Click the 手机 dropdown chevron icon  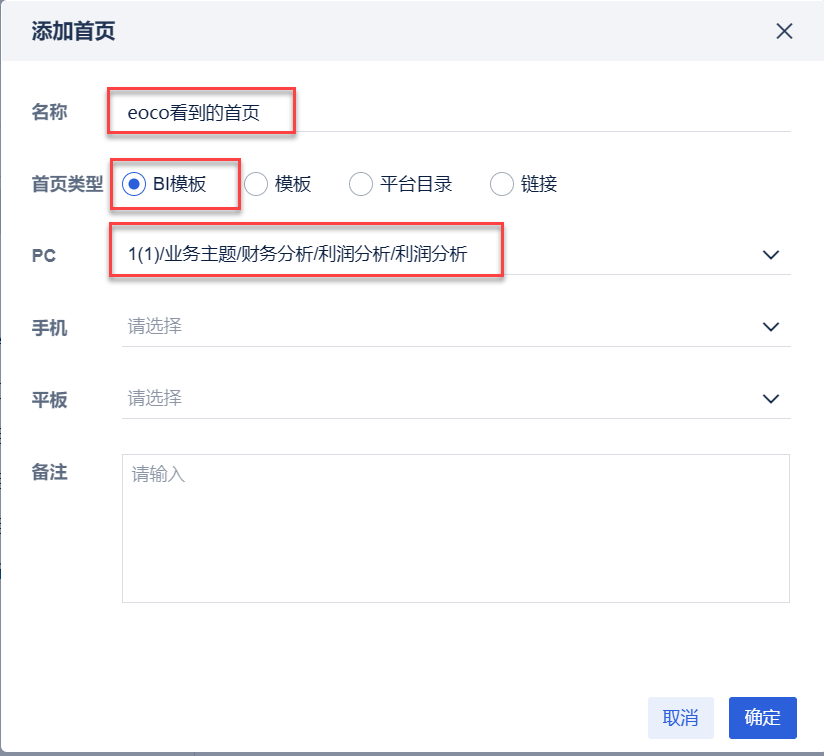click(771, 327)
